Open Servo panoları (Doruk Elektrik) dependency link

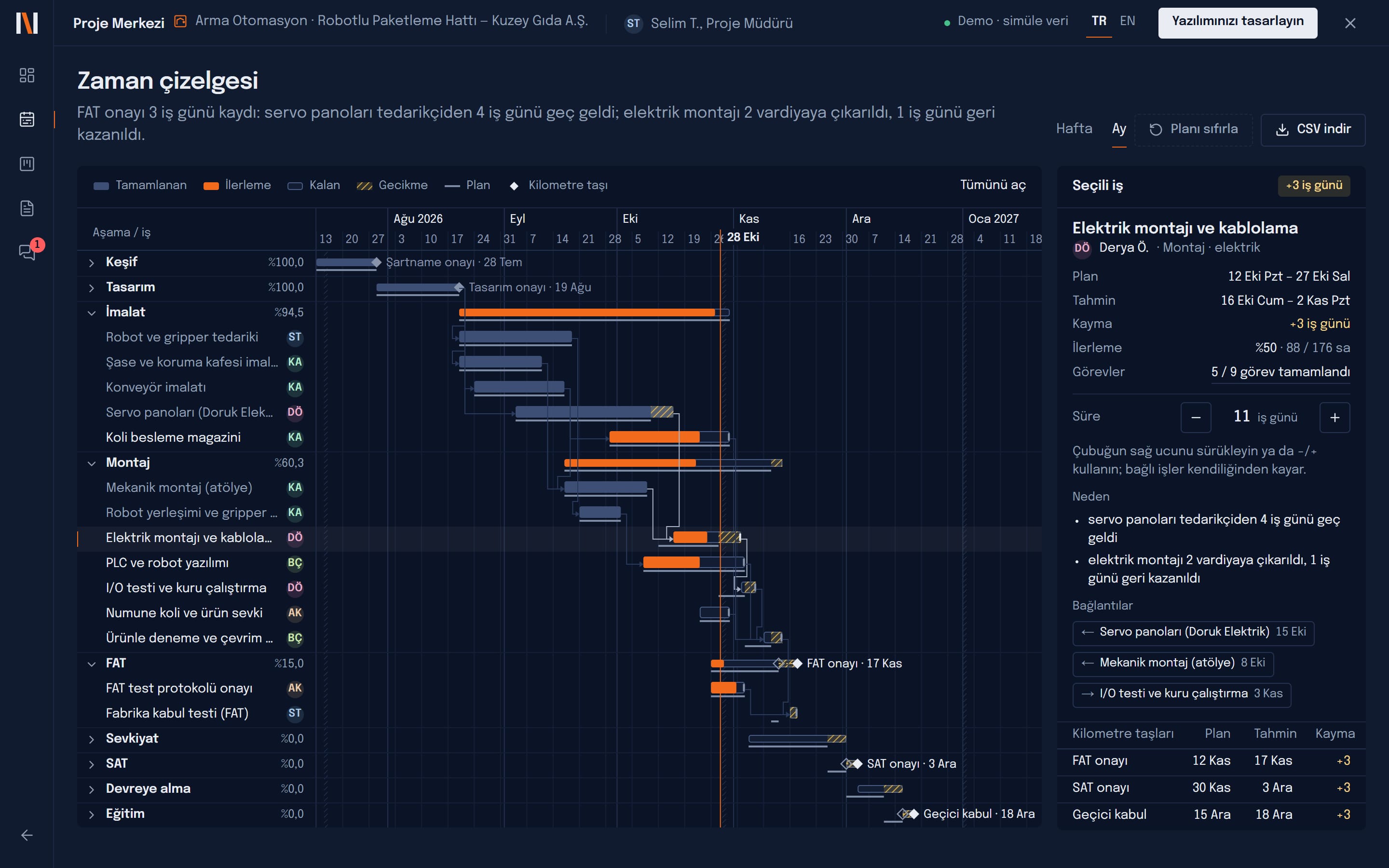[1193, 633]
